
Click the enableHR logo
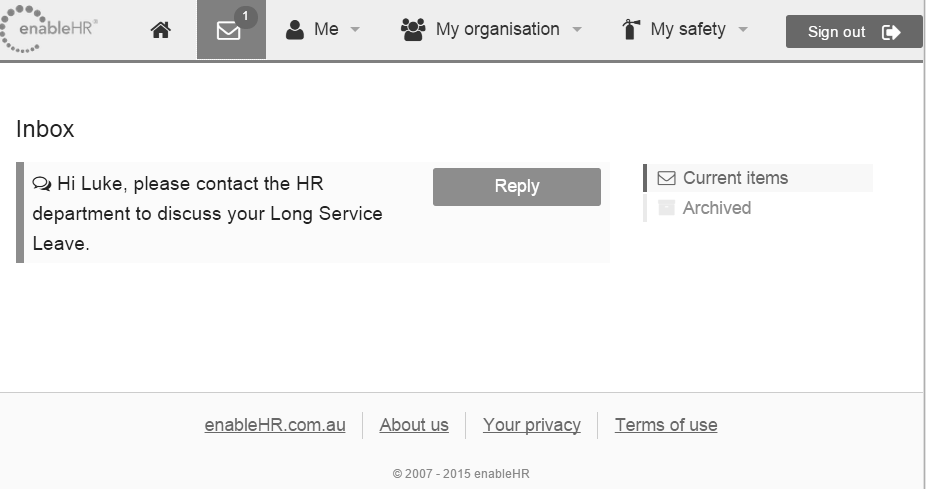49,28
